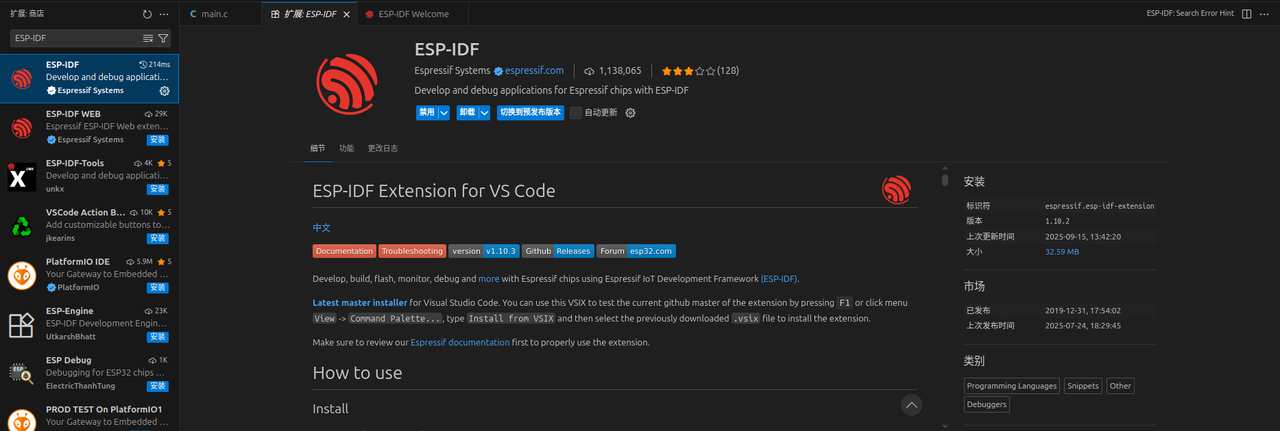This screenshot has width=1280, height=431.
Task: Switch to pre-release version 切换到预发布版本
Action: pyautogui.click(x=530, y=113)
